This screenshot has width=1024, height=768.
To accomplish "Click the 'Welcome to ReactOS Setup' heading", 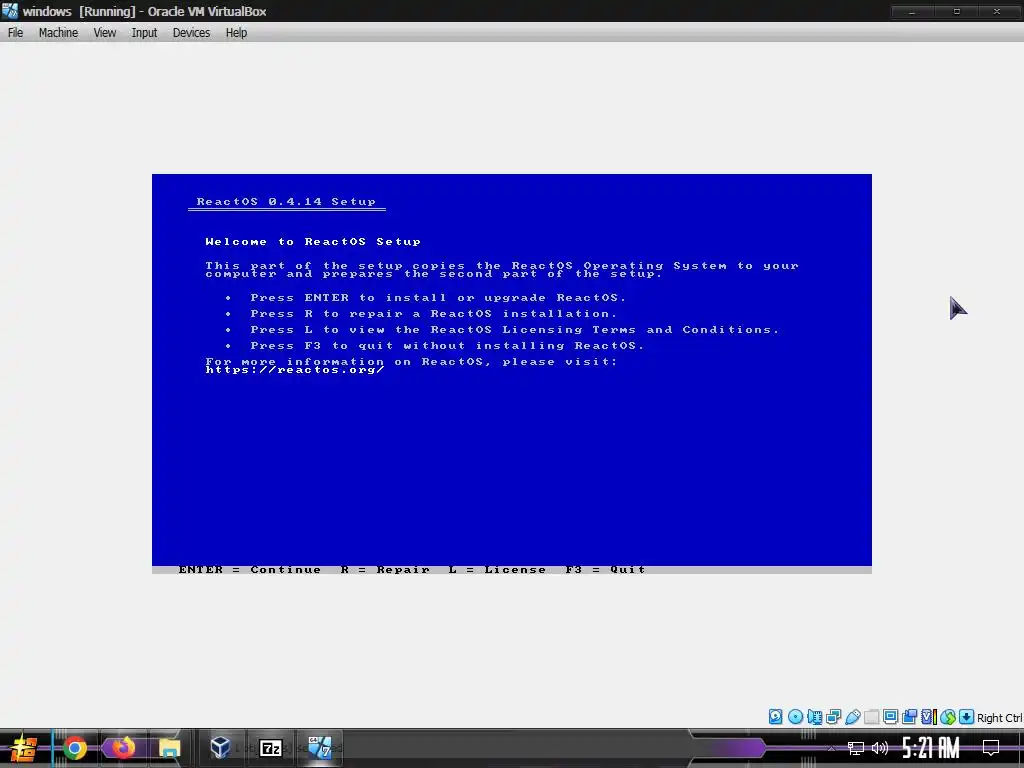I will 313,242.
